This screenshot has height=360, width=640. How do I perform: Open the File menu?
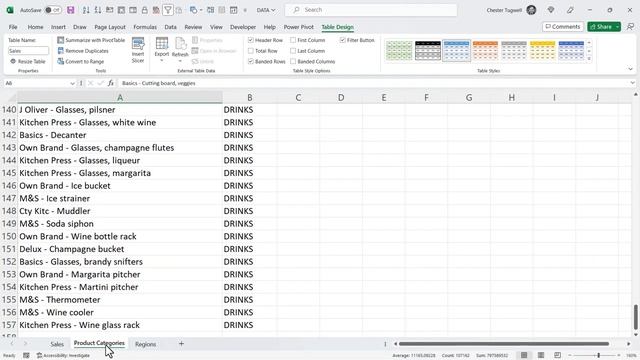[13, 27]
